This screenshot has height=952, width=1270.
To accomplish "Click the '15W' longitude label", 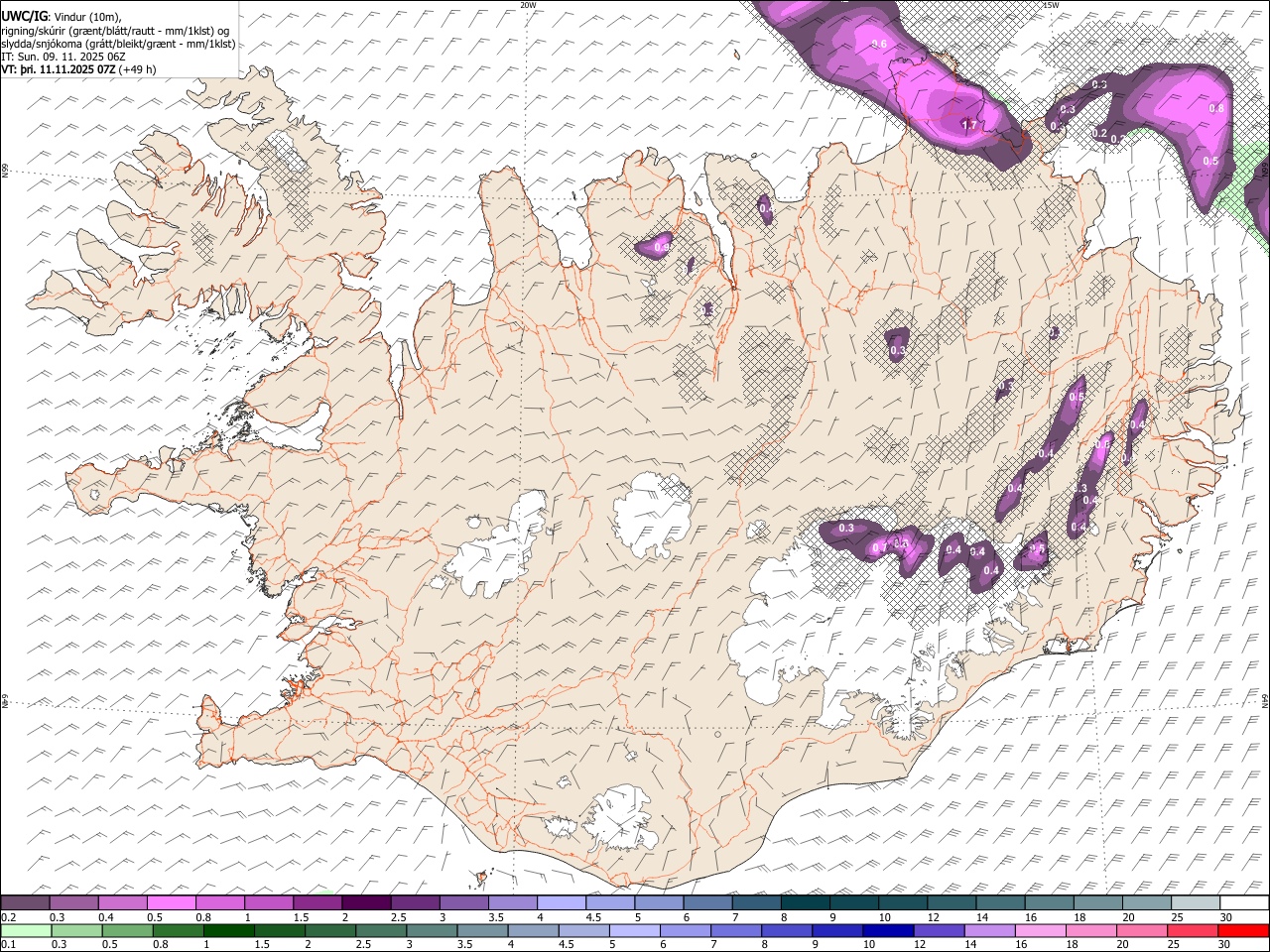I will pos(1051,5).
